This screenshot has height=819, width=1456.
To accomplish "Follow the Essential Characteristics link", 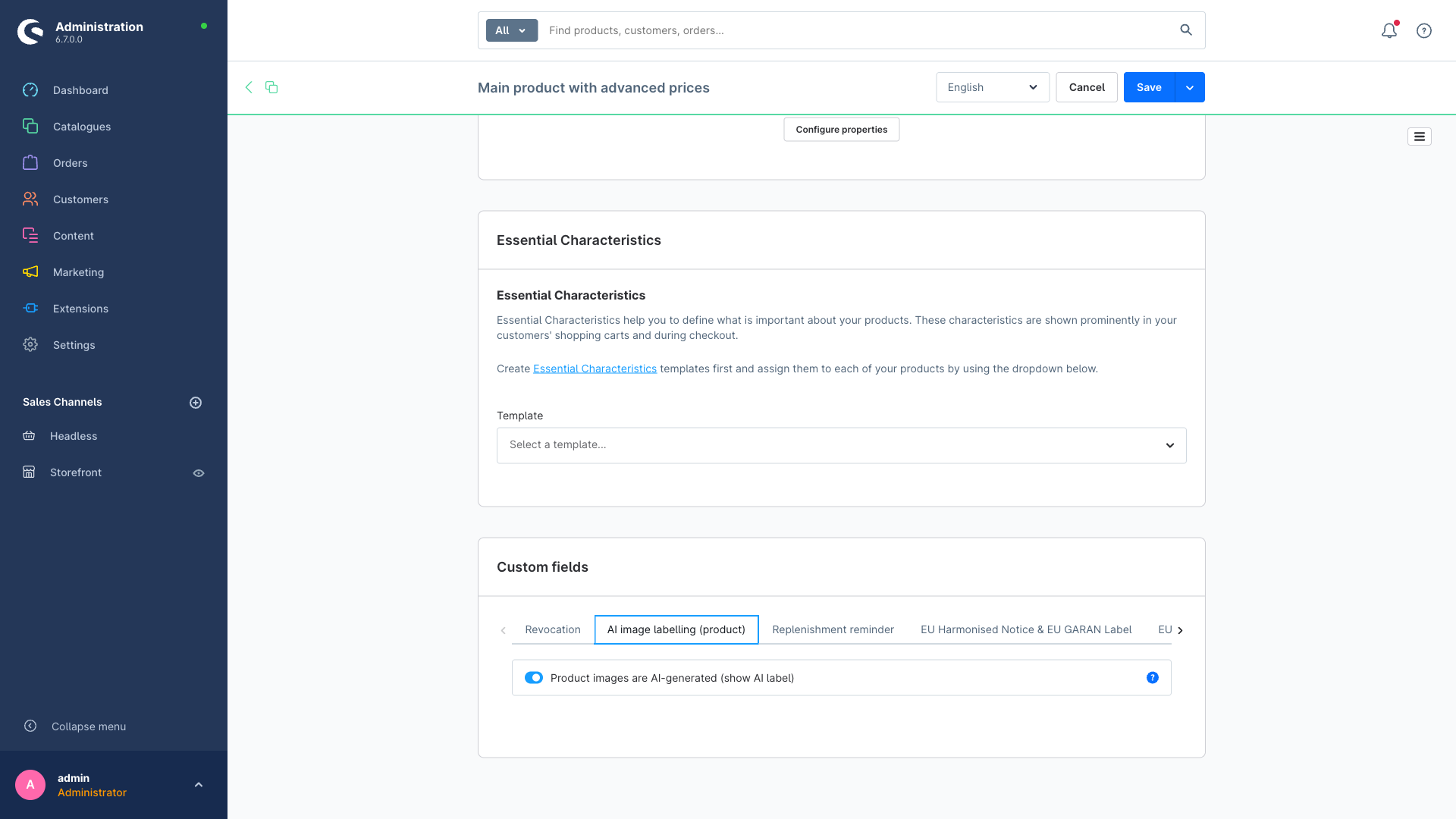I will (x=595, y=369).
